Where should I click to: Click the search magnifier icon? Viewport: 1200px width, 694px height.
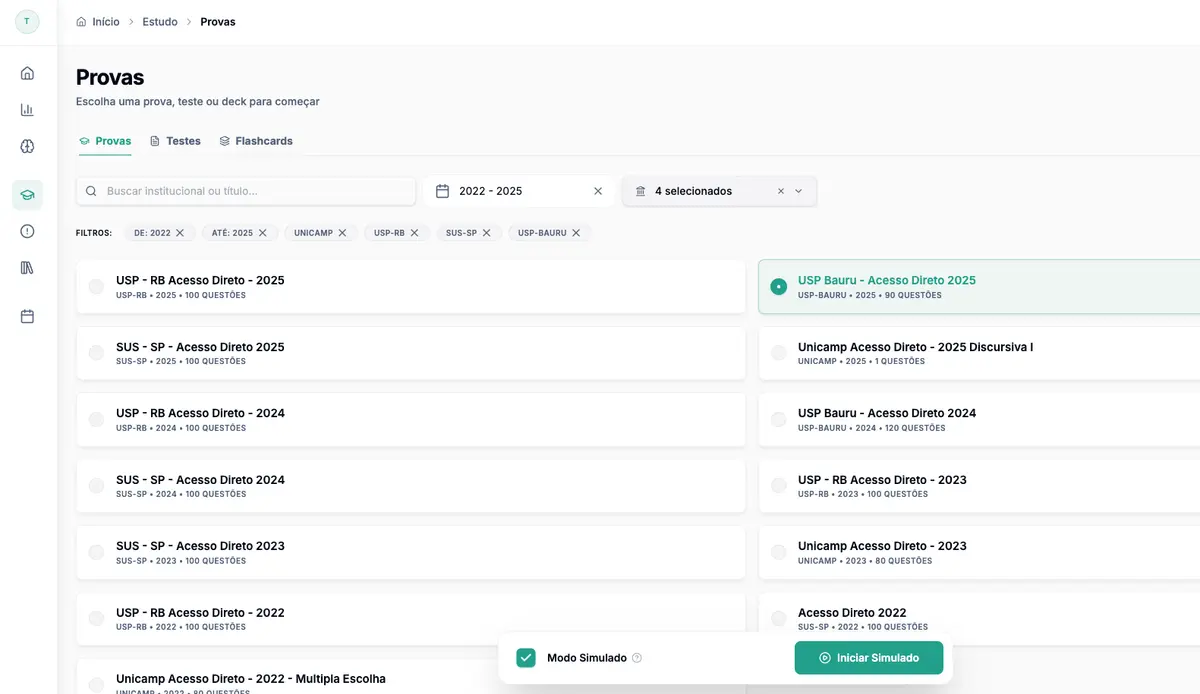[x=92, y=191]
